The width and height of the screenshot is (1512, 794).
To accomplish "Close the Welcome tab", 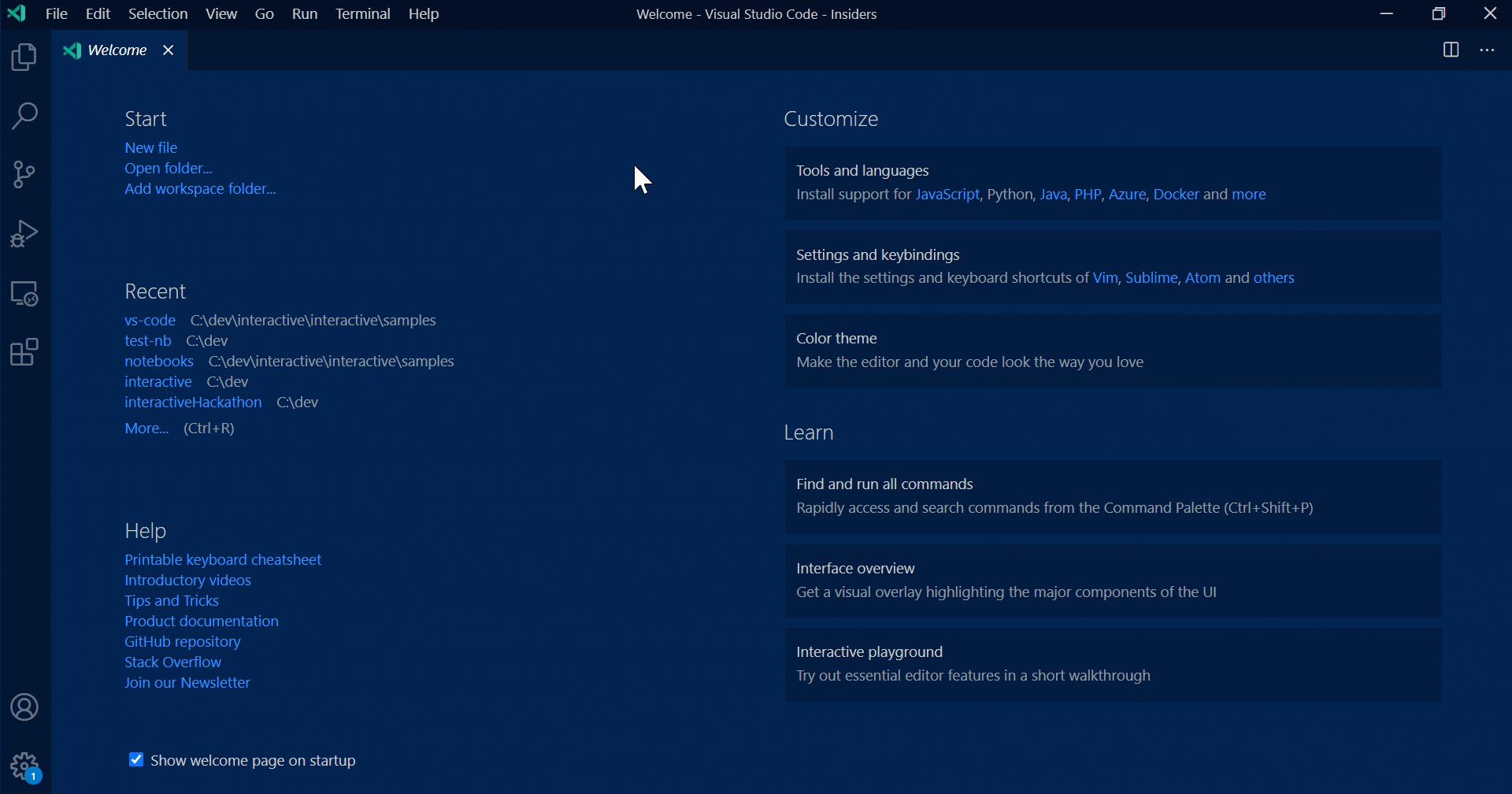I will pyautogui.click(x=169, y=50).
